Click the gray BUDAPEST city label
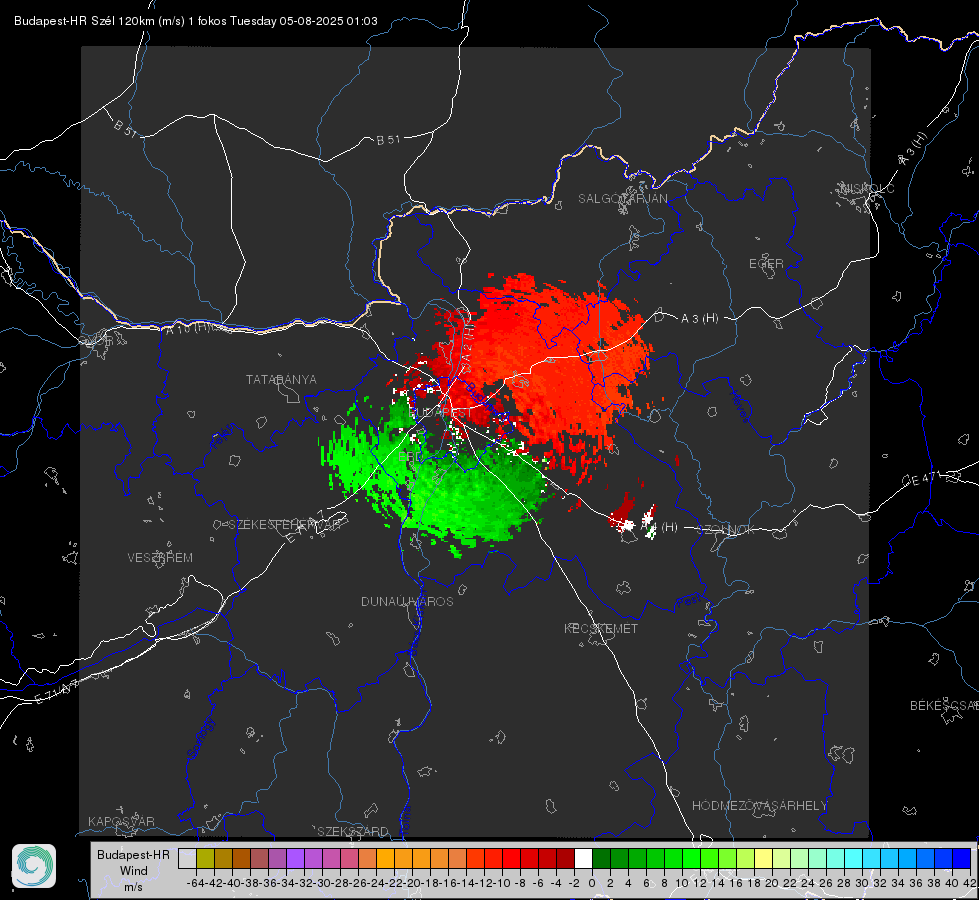 pyautogui.click(x=440, y=413)
